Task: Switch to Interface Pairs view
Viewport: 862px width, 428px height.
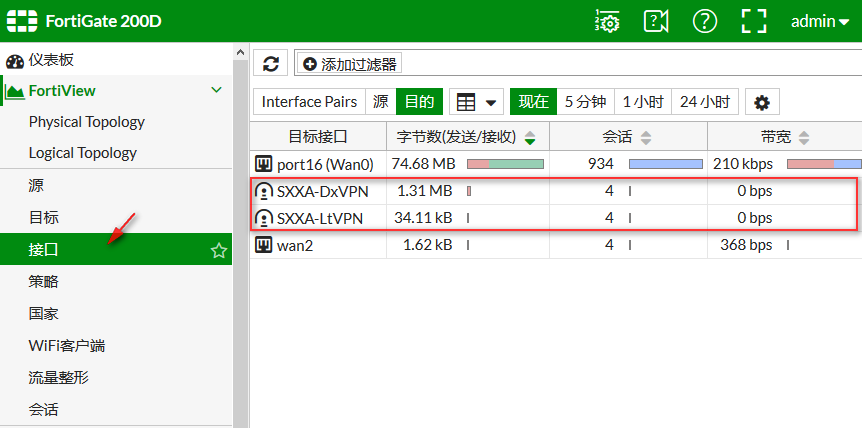Action: coord(309,102)
